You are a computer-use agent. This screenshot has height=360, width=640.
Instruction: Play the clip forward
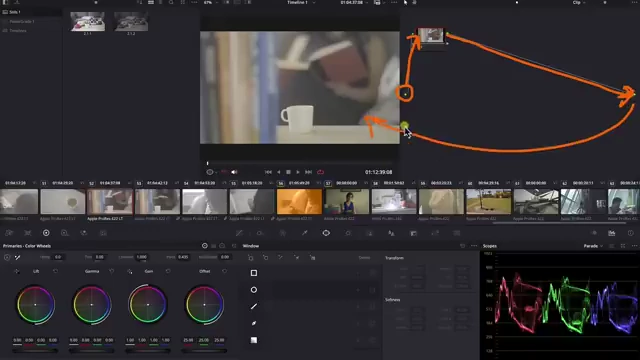pyautogui.click(x=298, y=172)
